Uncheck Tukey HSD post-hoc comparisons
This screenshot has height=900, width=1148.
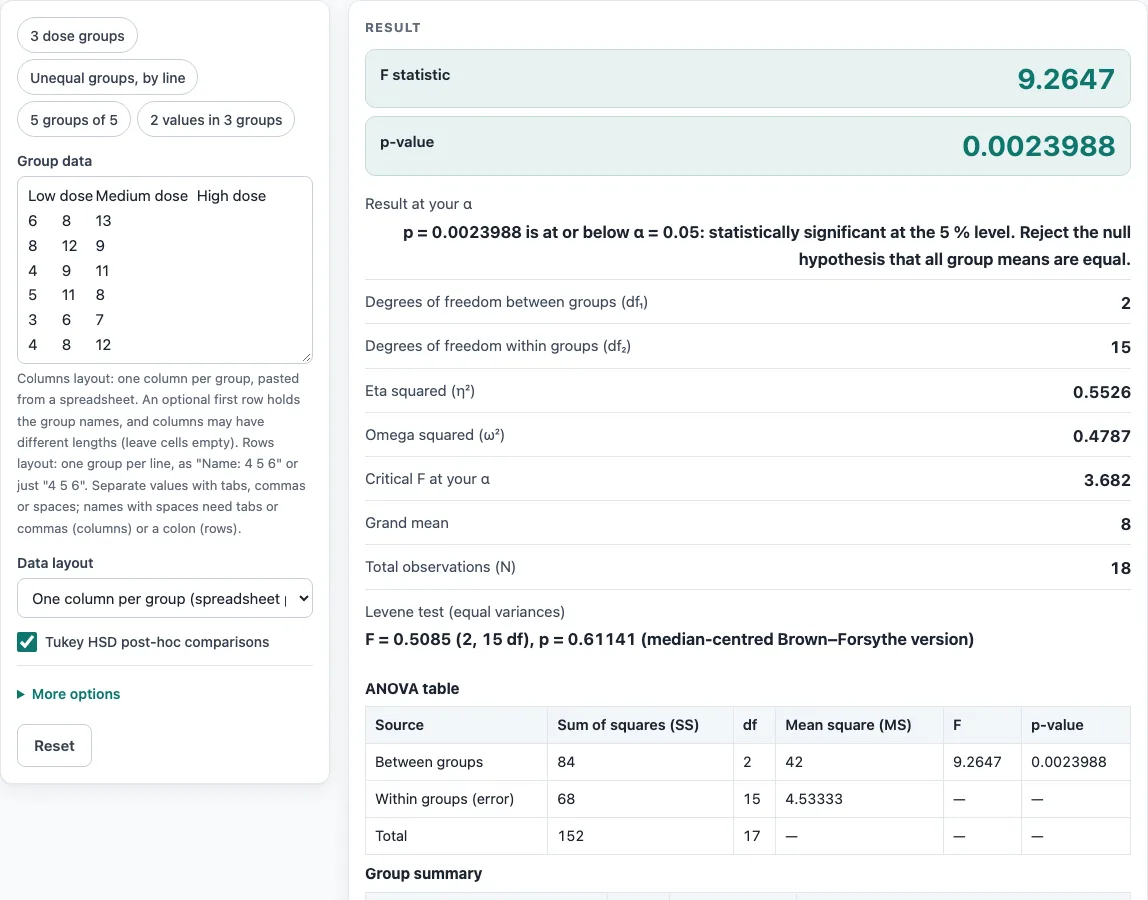click(27, 641)
